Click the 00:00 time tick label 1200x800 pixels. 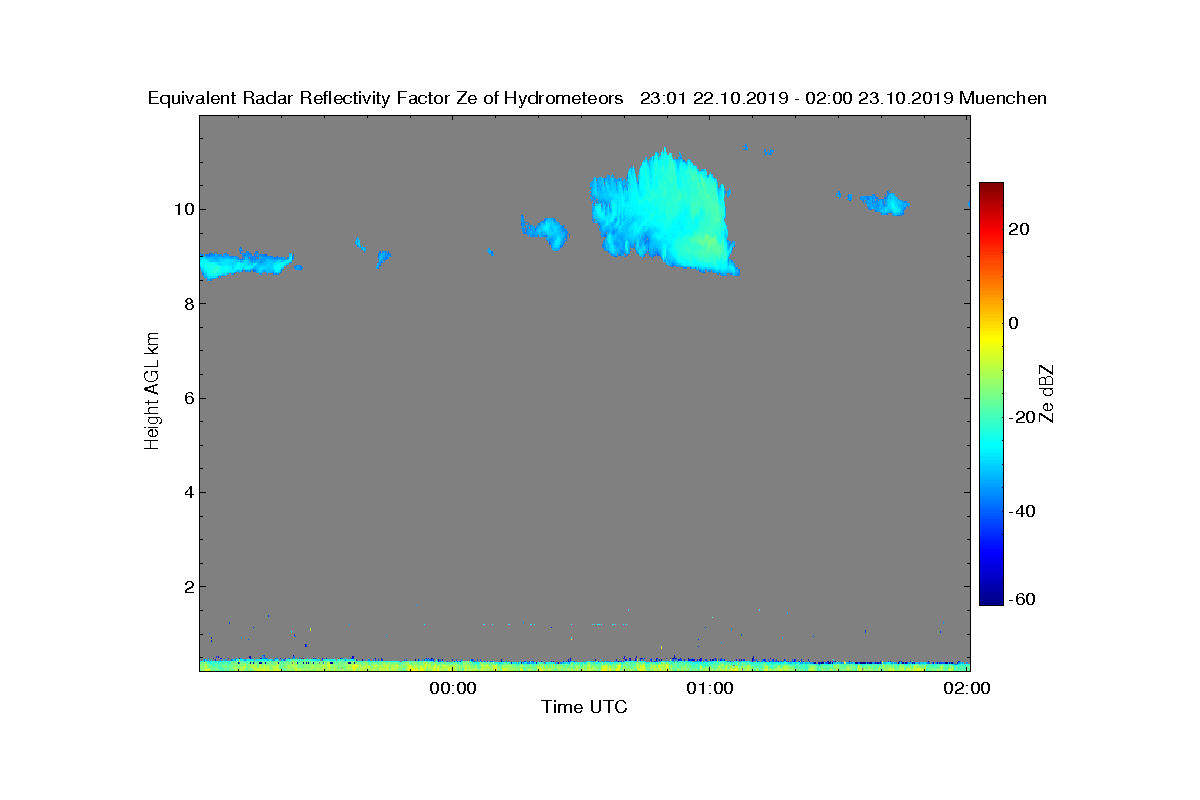[451, 688]
